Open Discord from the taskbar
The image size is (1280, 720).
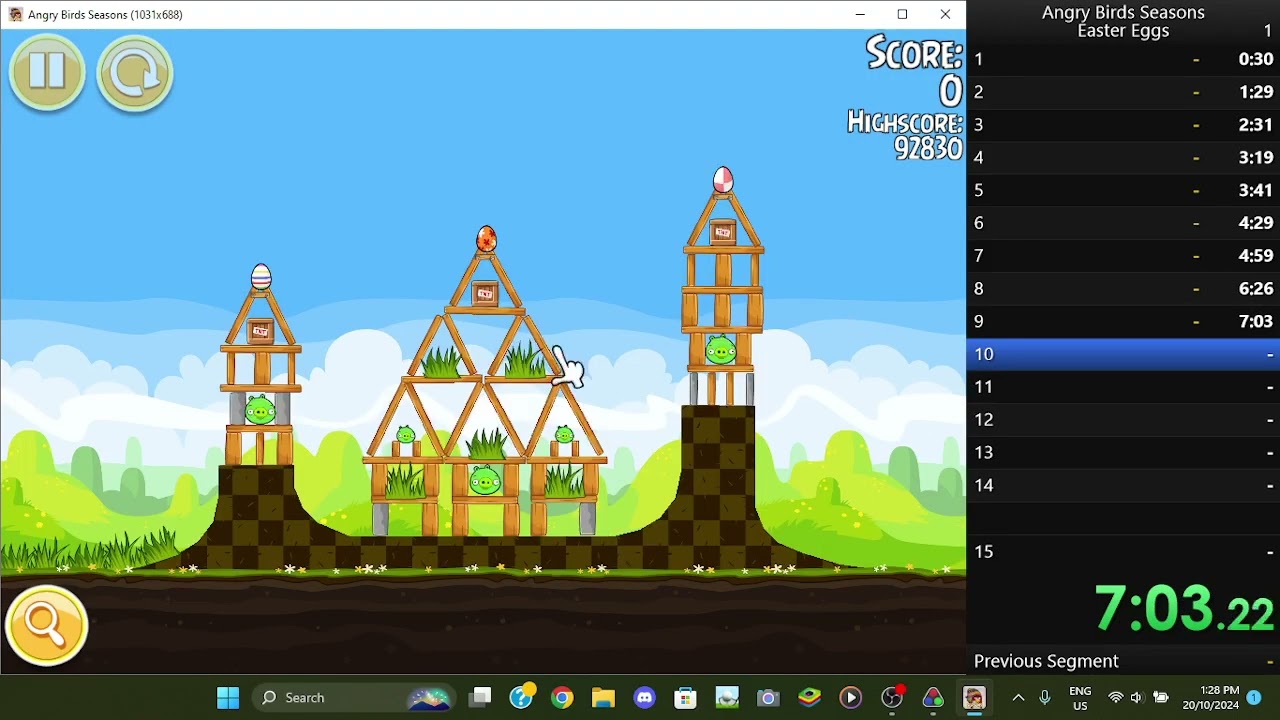(644, 698)
